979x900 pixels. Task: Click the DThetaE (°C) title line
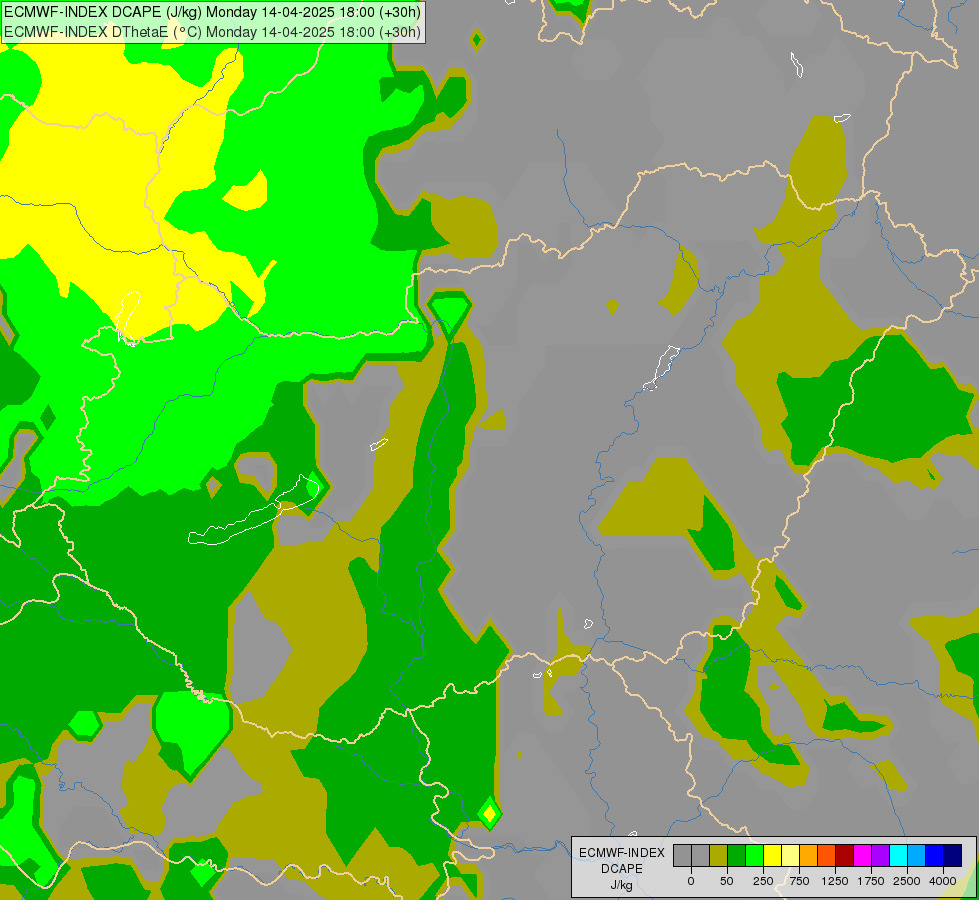point(212,31)
